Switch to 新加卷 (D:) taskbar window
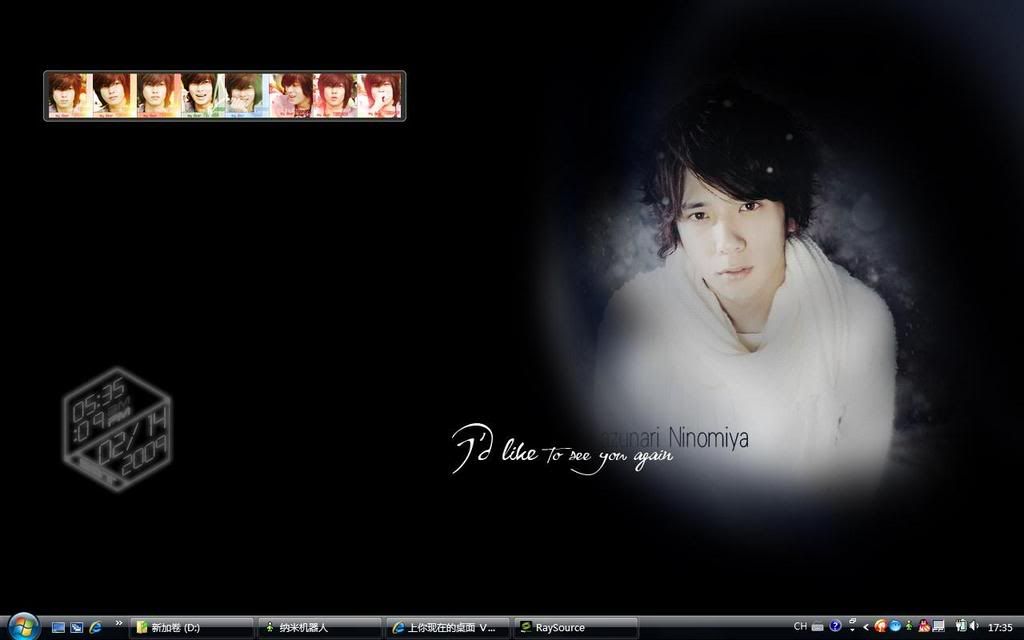 click(193, 627)
